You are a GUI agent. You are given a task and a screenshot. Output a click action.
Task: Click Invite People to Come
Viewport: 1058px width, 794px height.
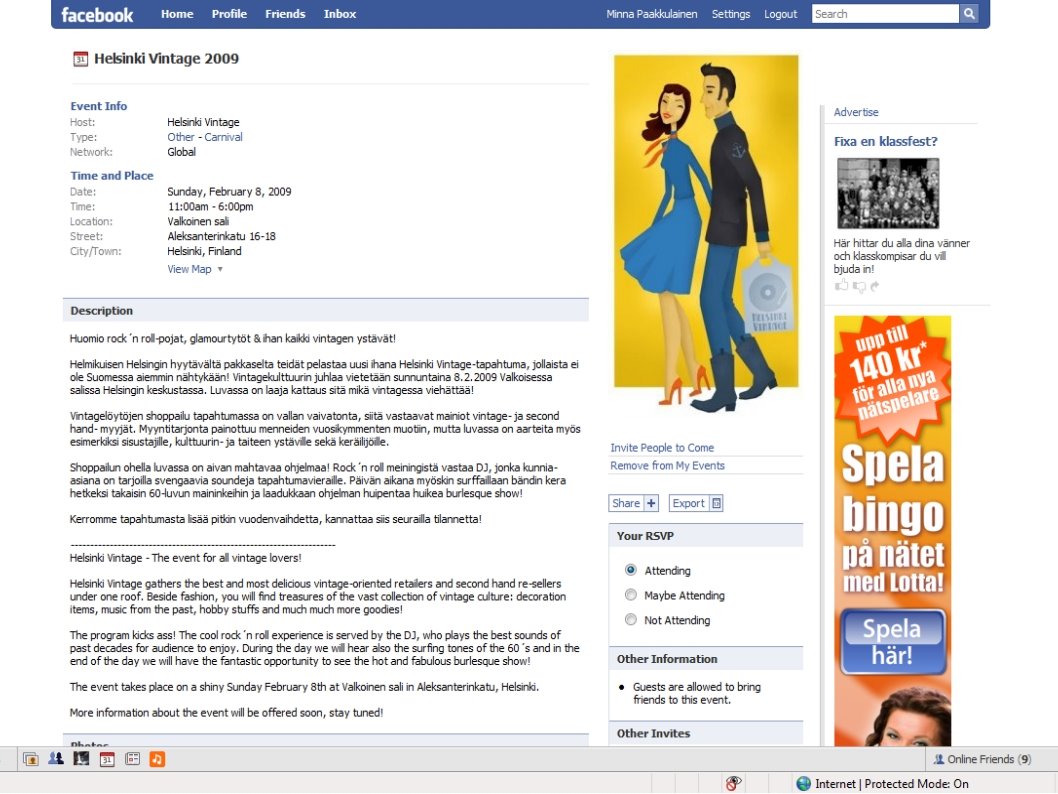662,447
